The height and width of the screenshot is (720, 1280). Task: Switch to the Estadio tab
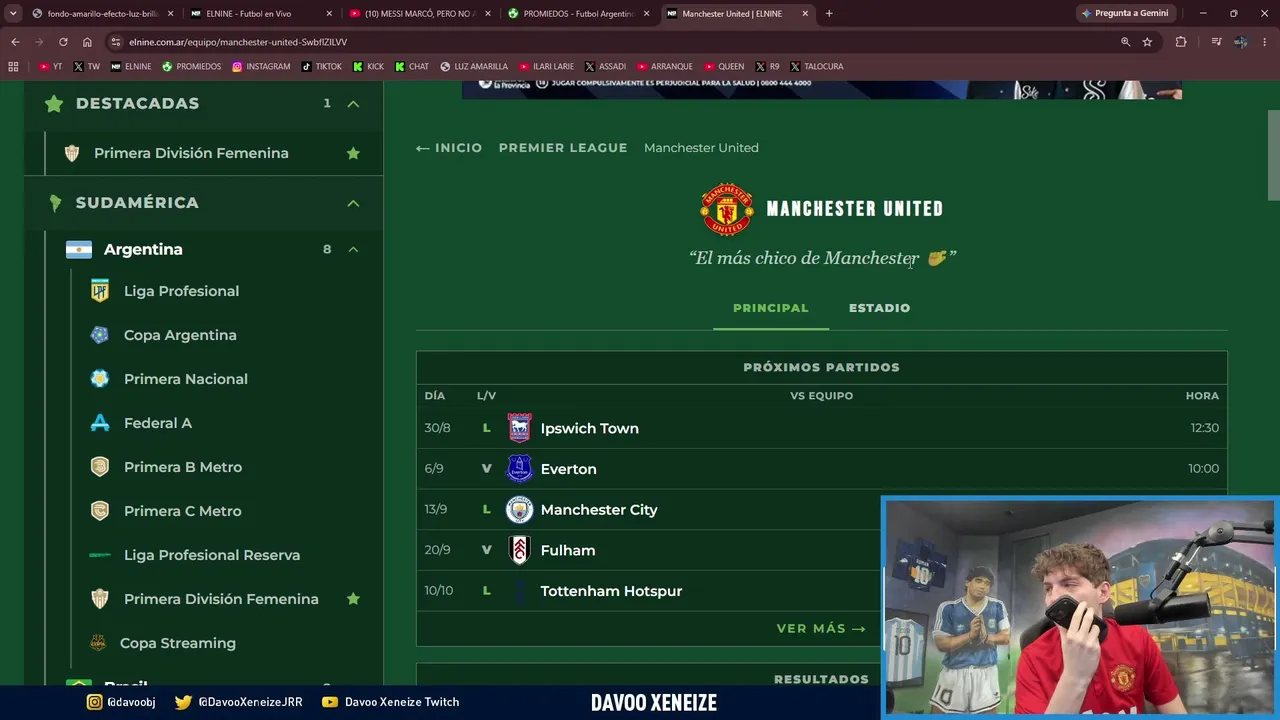click(880, 308)
